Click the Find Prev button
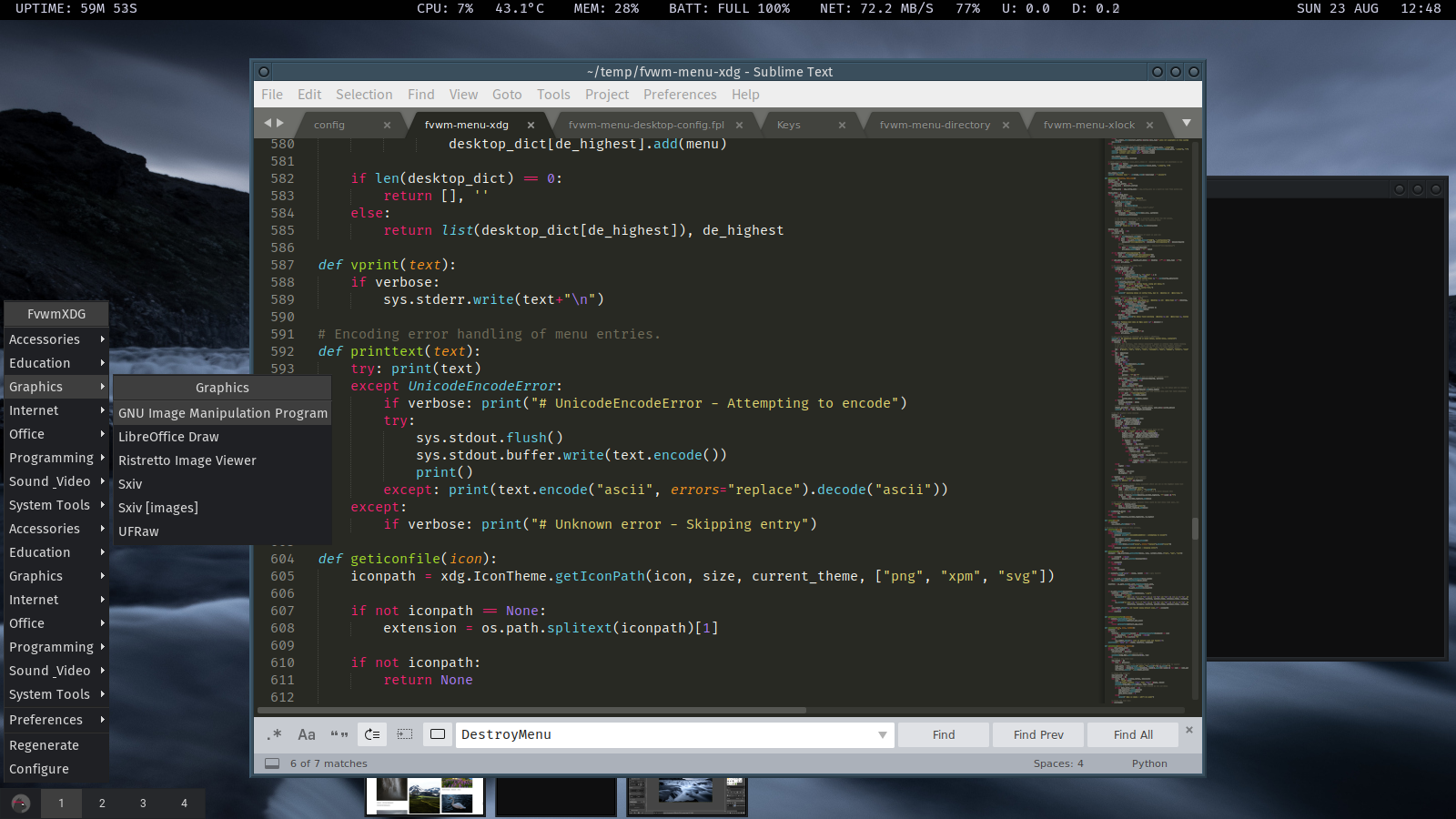 [1038, 734]
